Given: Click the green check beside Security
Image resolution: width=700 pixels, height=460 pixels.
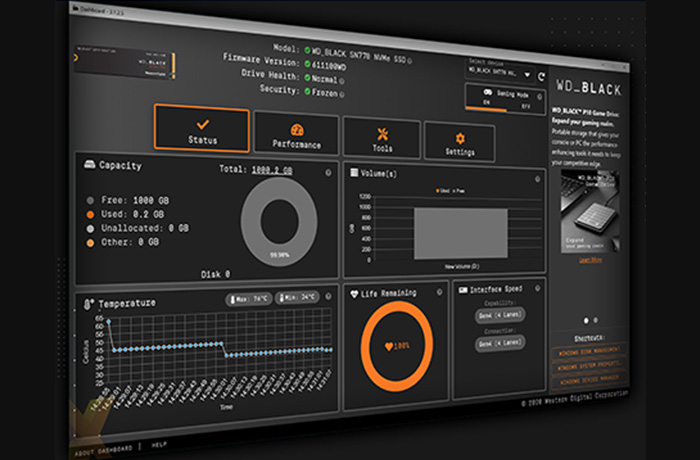Looking at the screenshot, I should (307, 91).
